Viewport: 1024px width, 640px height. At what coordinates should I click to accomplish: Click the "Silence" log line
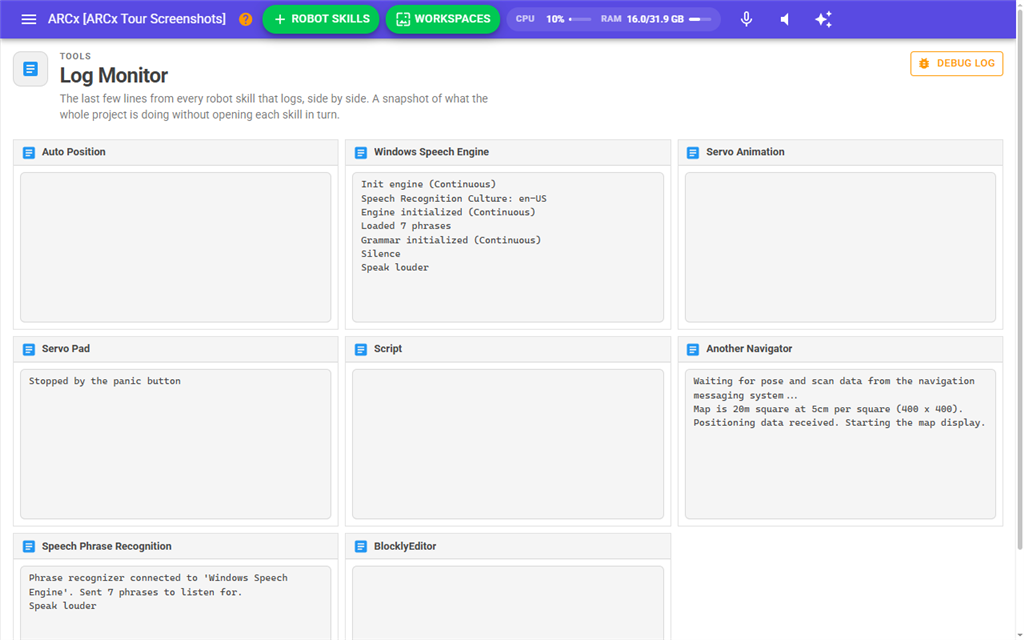point(381,254)
